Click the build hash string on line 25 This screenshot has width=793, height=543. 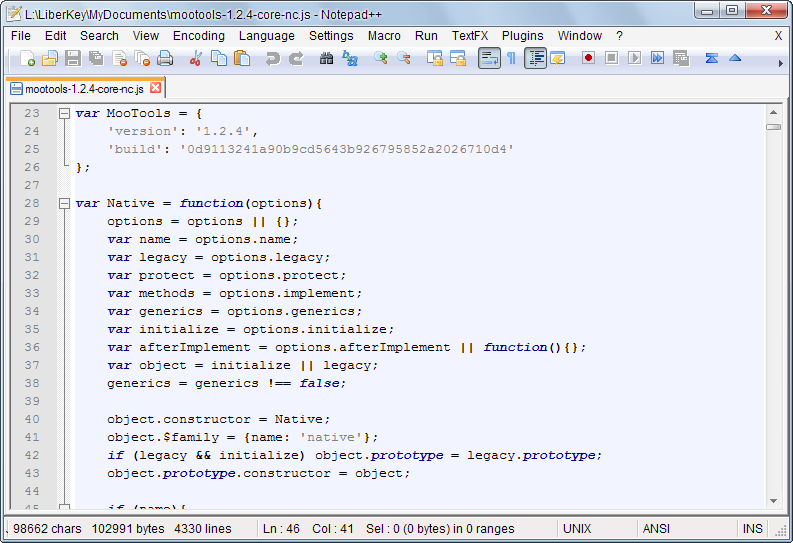click(346, 149)
